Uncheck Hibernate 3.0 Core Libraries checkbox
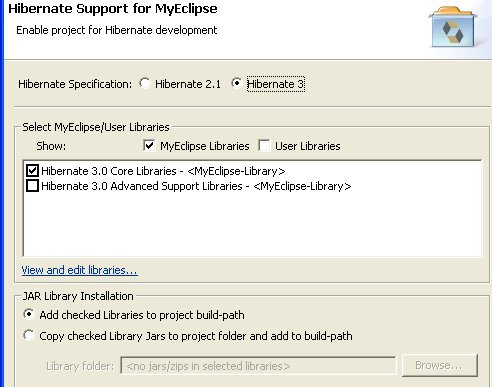This screenshot has height=387, width=492. pyautogui.click(x=32, y=171)
